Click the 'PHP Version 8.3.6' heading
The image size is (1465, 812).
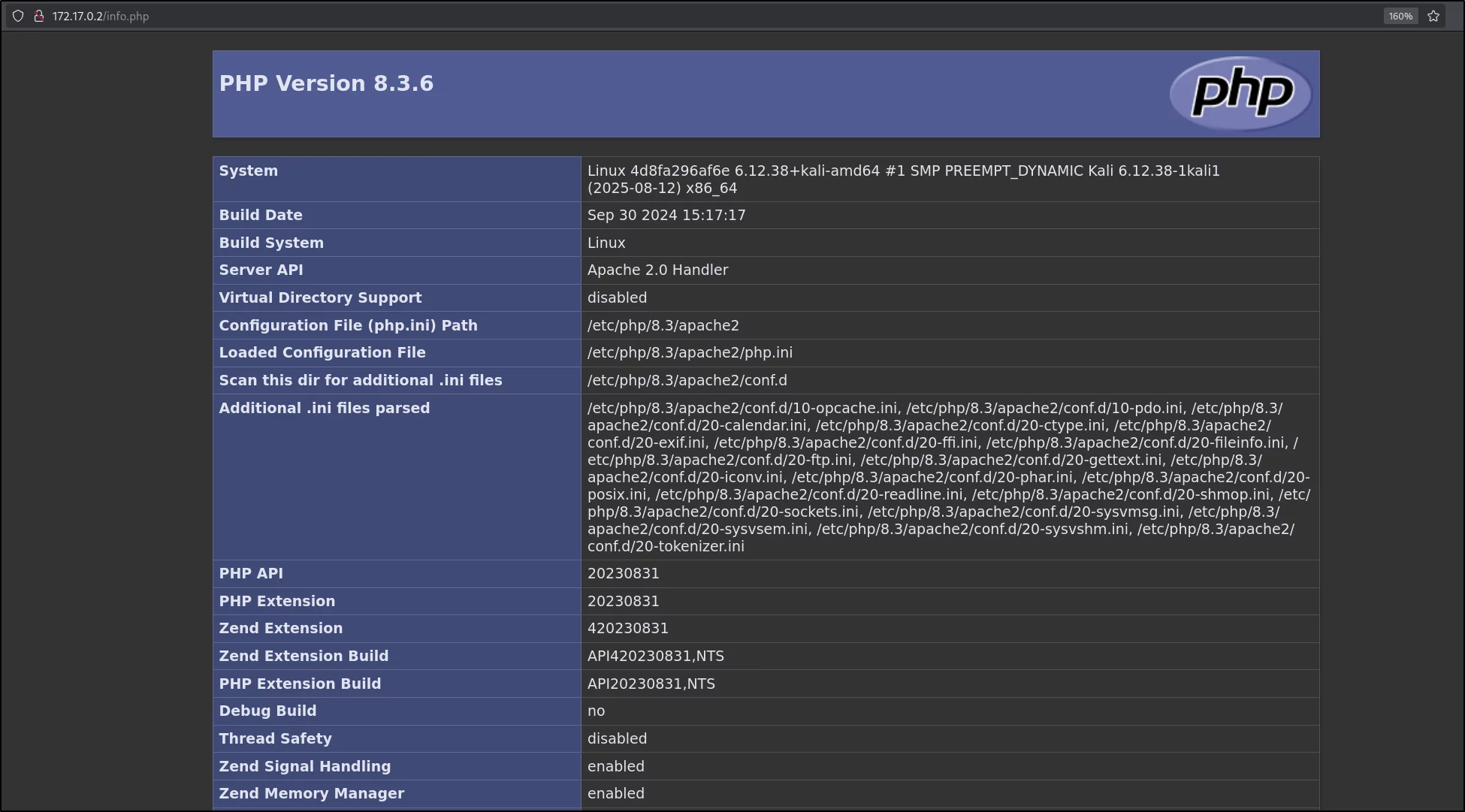coord(326,83)
